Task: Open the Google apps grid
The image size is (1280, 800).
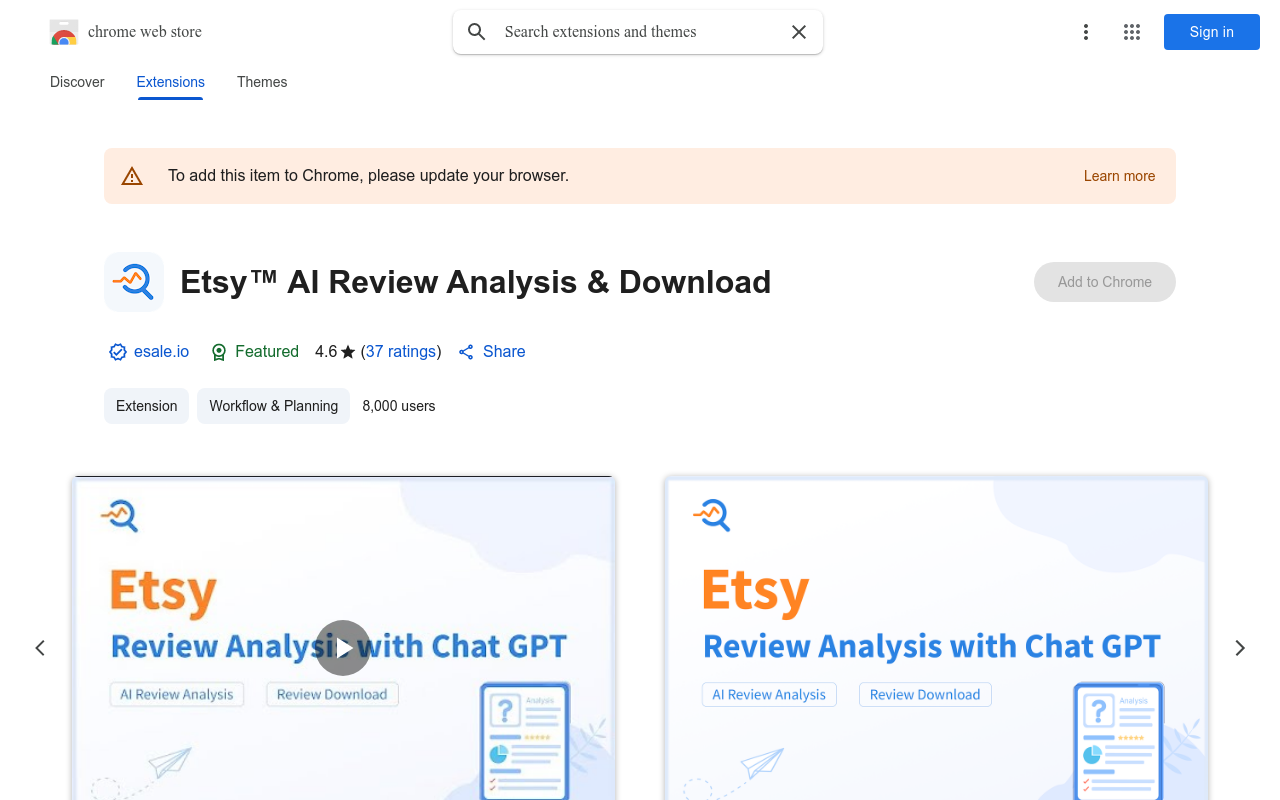Action: pyautogui.click(x=1132, y=32)
